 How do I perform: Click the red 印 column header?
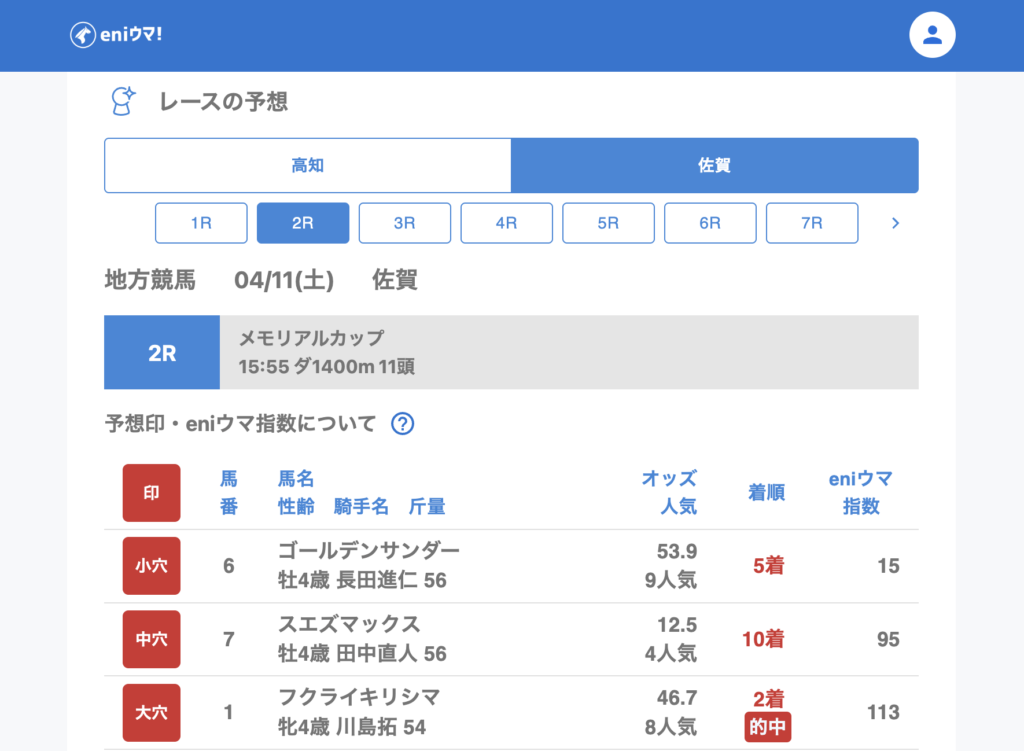point(151,493)
